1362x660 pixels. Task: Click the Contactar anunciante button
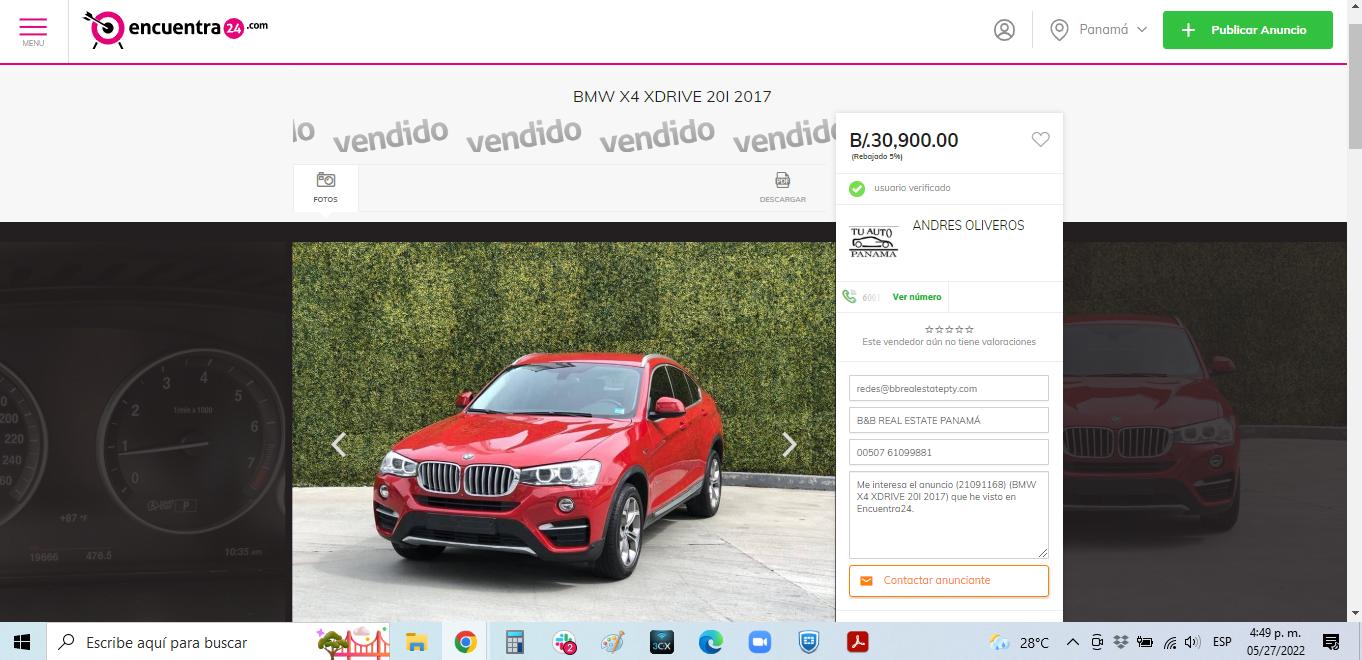coord(949,580)
